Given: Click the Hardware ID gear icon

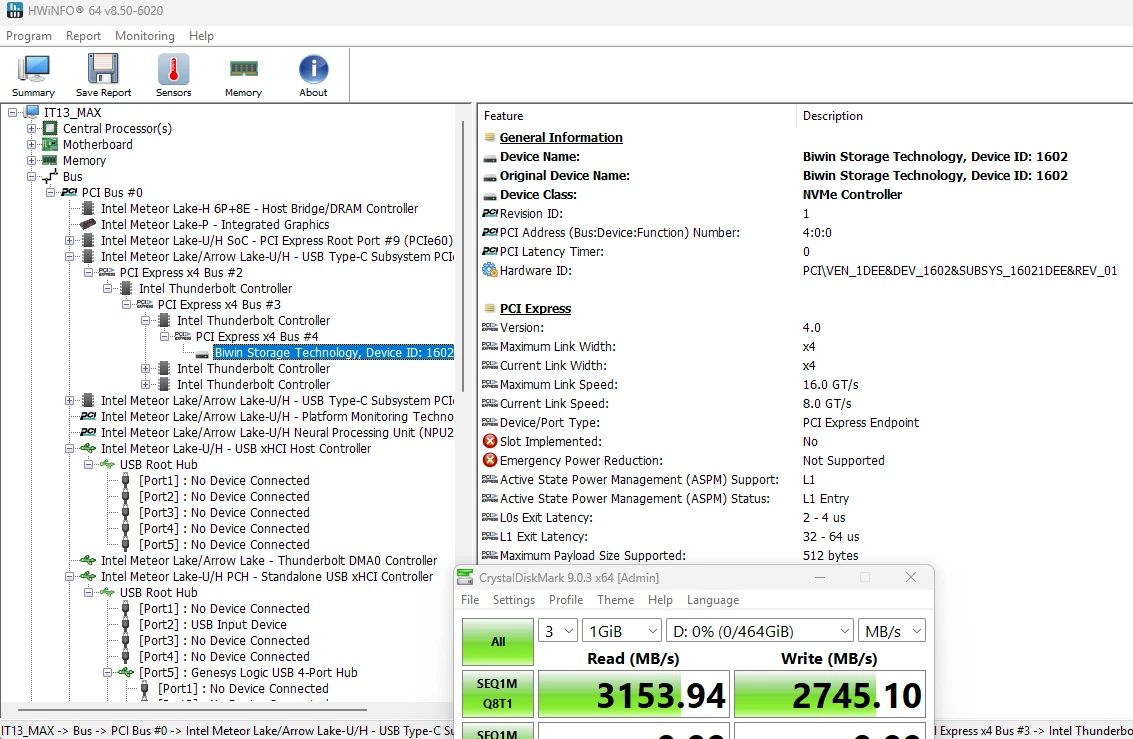Looking at the screenshot, I should [490, 270].
